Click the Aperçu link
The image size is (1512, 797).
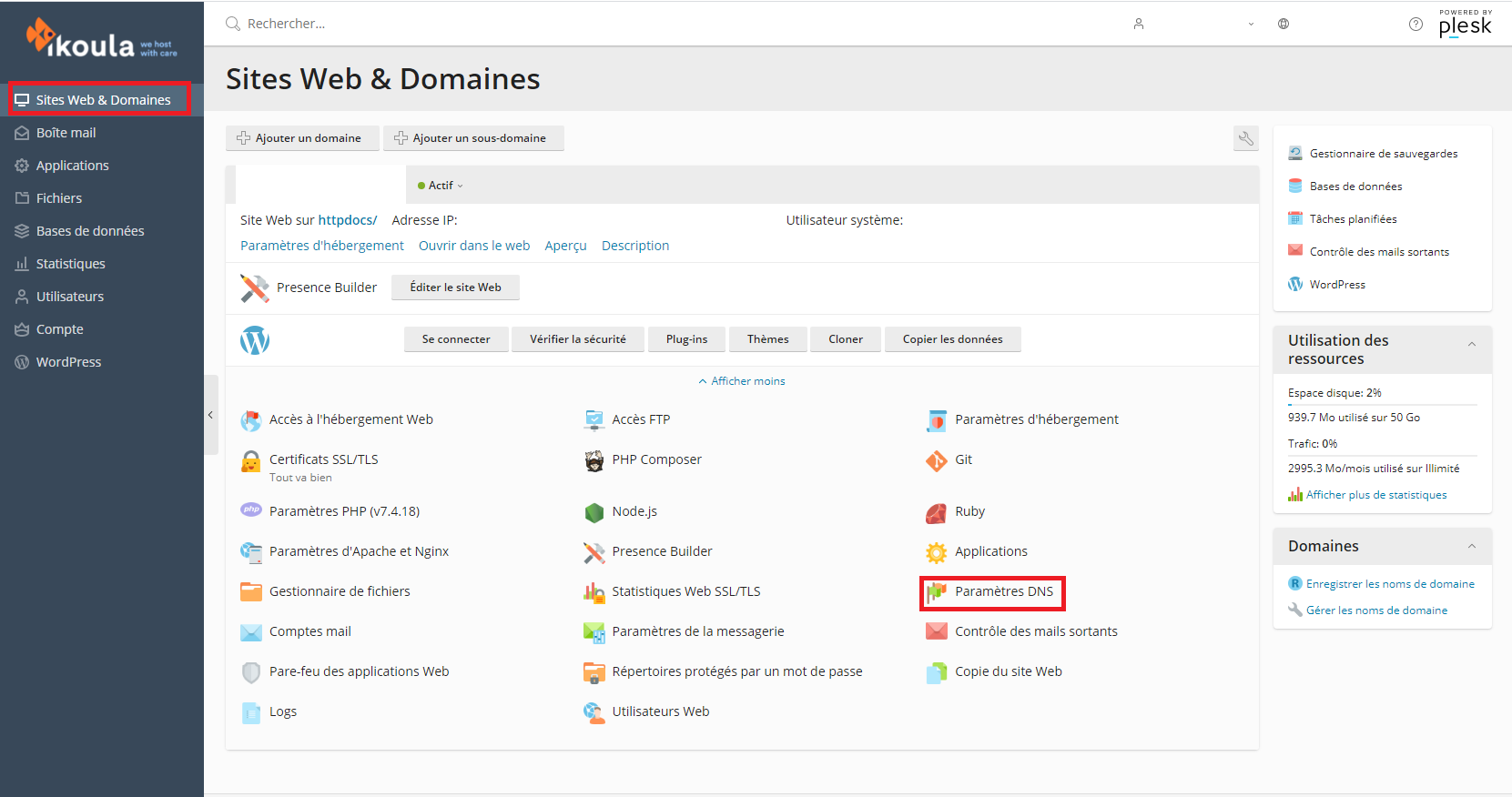(x=566, y=246)
